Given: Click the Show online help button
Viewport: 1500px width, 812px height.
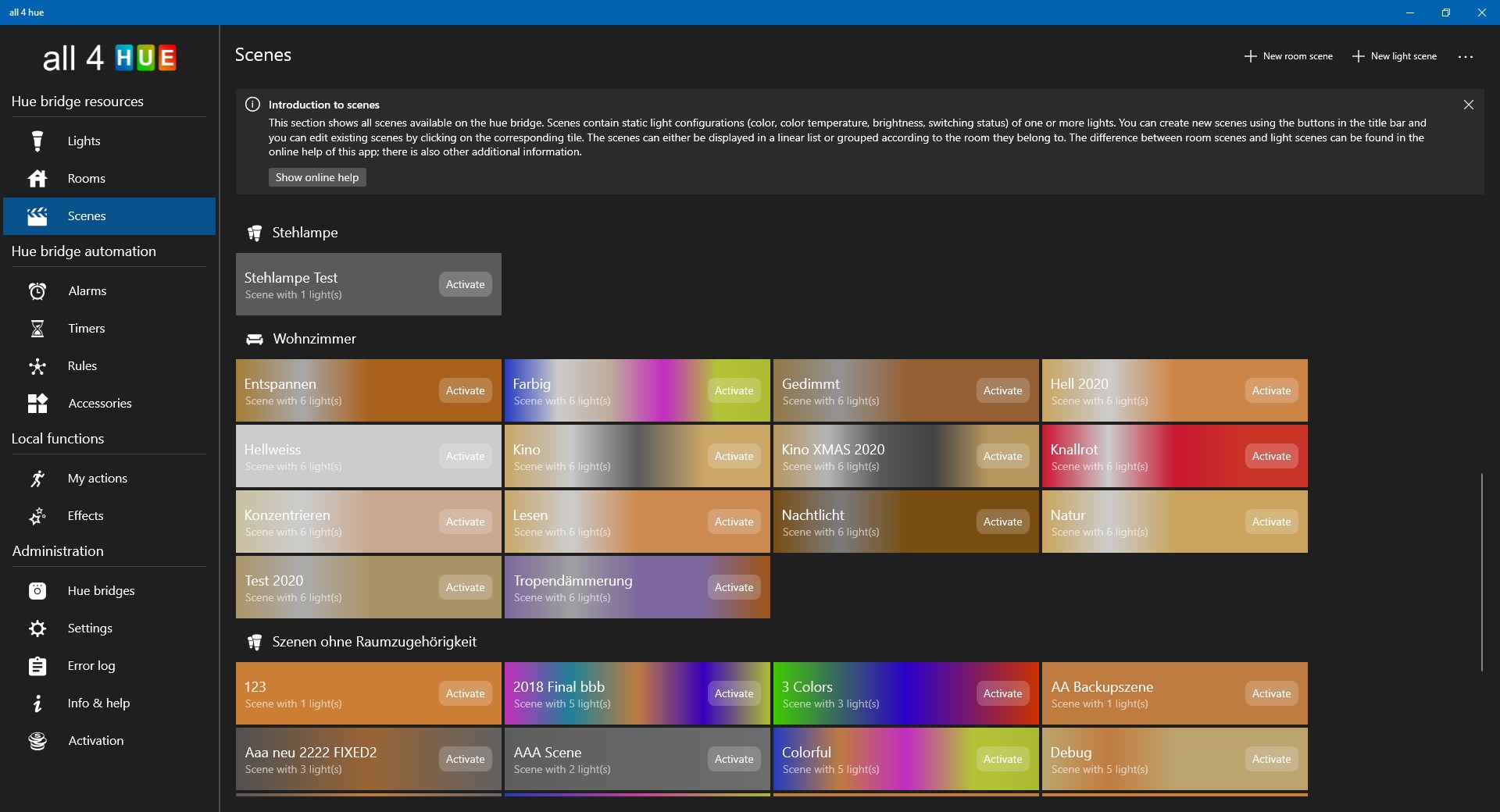Looking at the screenshot, I should point(316,177).
